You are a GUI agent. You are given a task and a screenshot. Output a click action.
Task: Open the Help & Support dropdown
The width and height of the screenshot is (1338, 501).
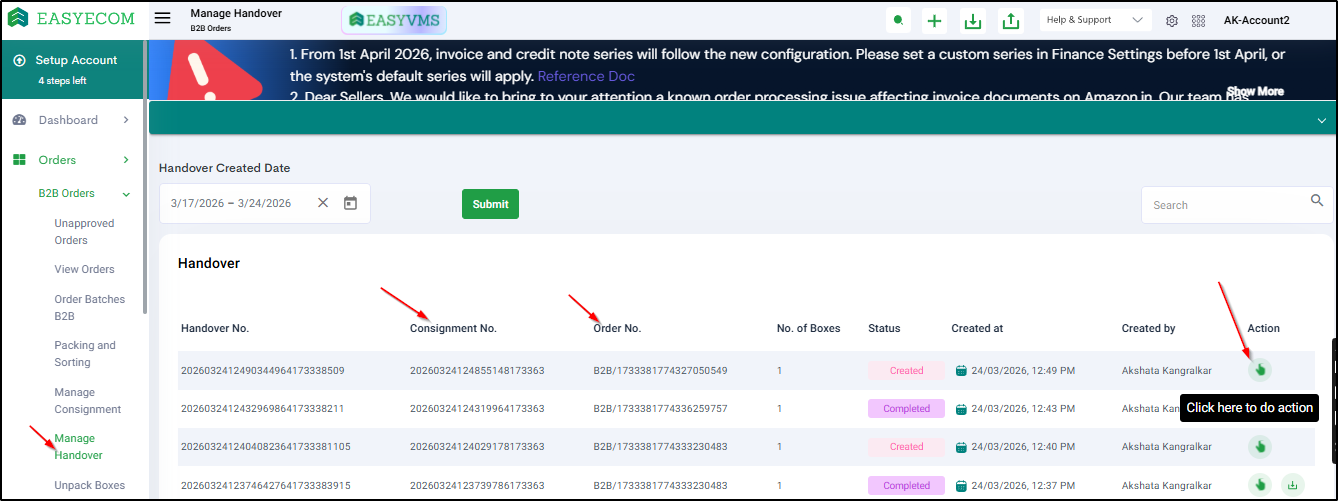point(1095,20)
